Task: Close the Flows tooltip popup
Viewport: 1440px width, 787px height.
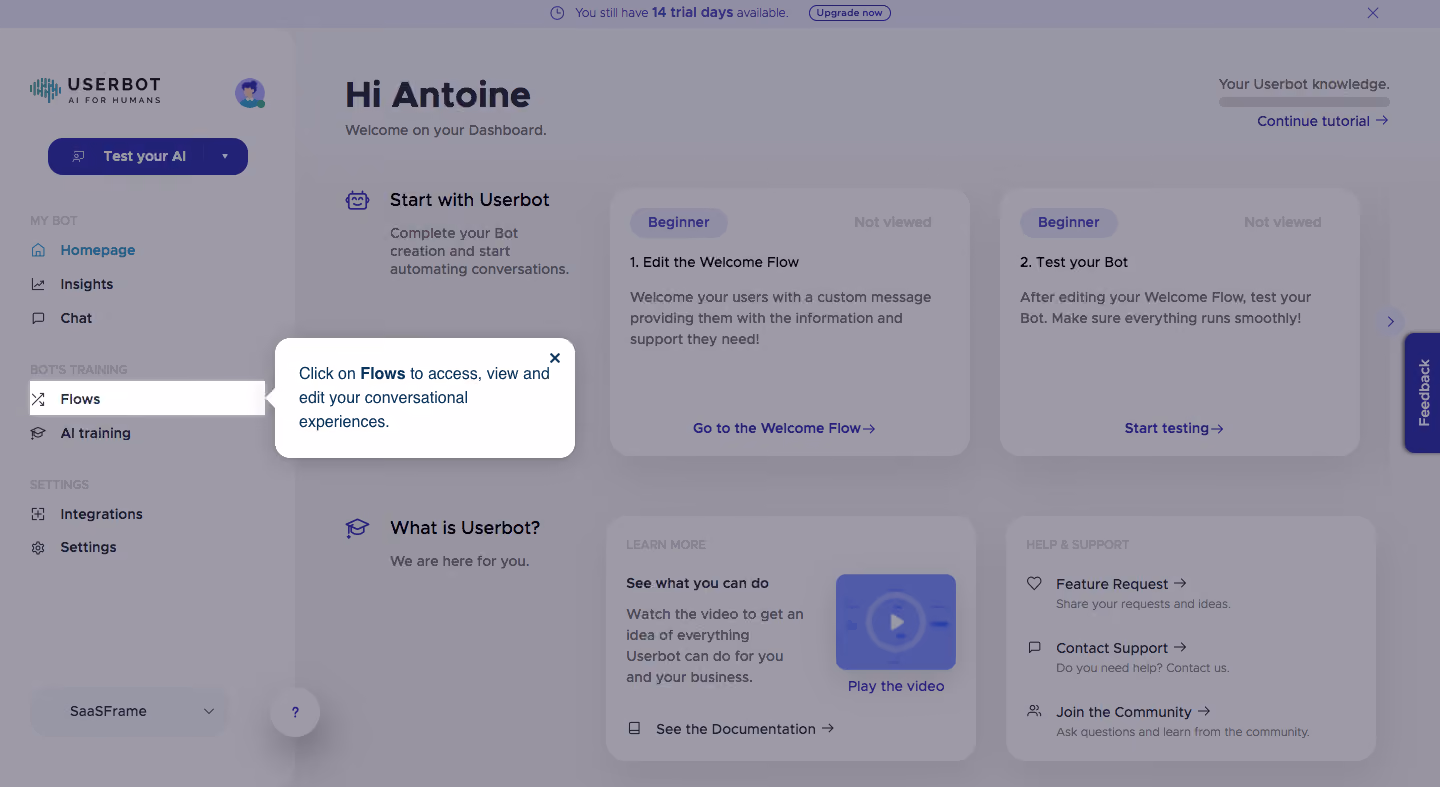Action: 555,358
